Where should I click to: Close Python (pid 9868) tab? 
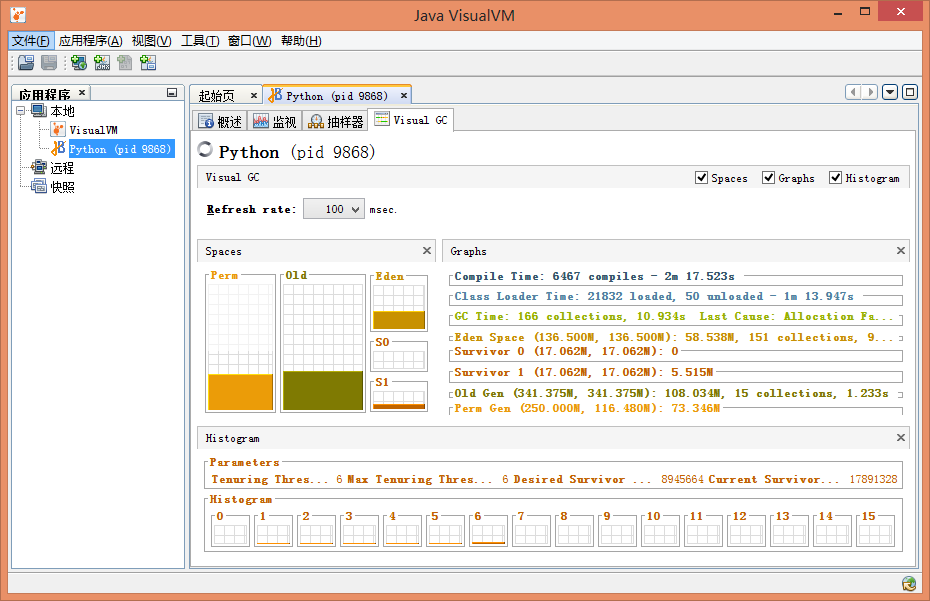(404, 95)
